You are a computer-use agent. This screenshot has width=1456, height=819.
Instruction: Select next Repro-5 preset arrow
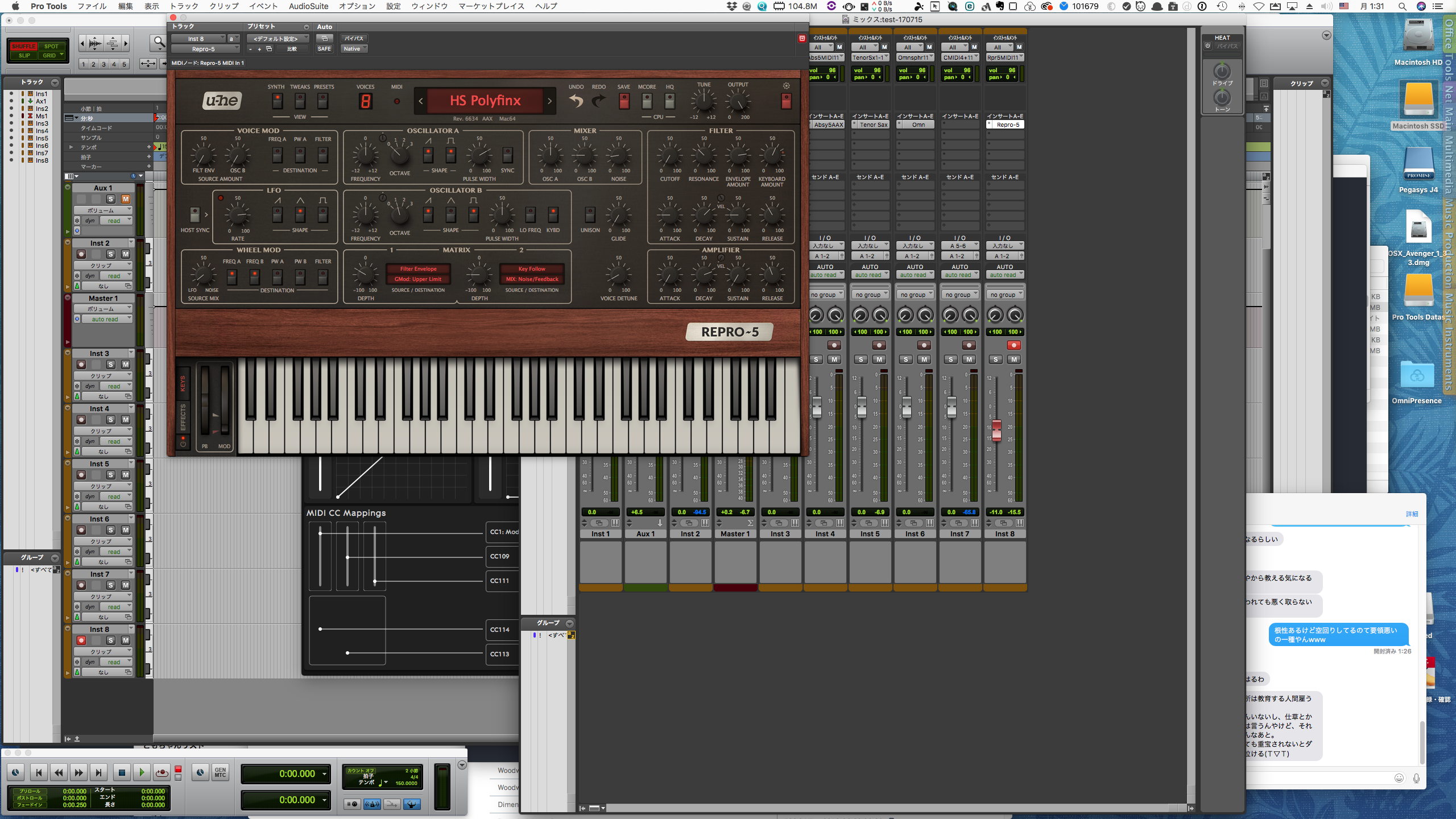coord(549,101)
